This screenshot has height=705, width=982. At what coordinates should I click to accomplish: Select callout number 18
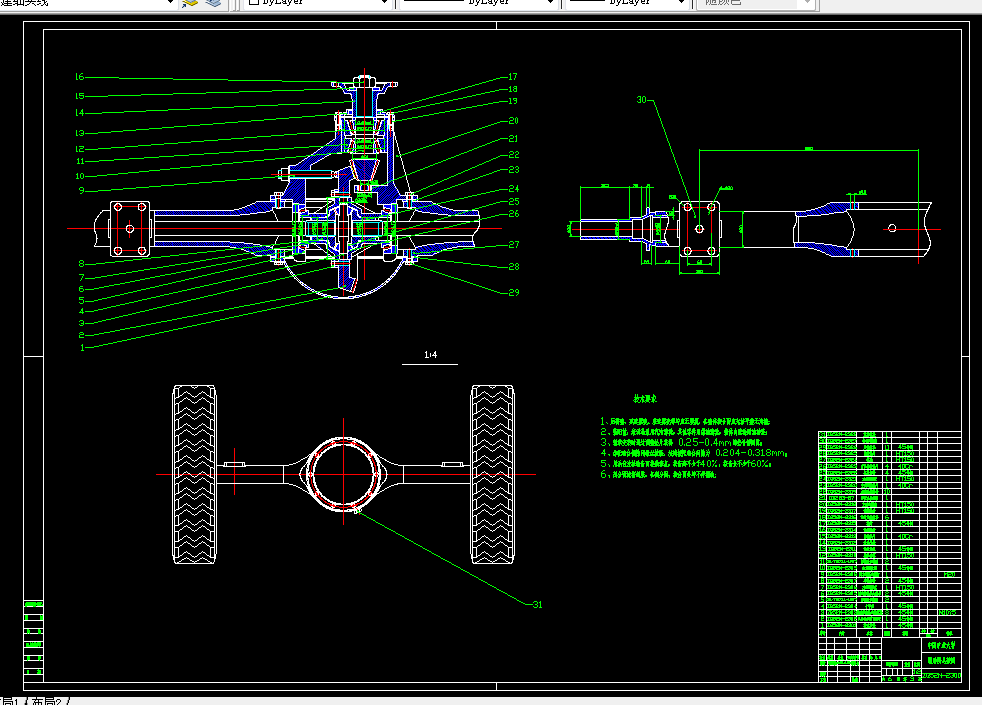pyautogui.click(x=513, y=90)
